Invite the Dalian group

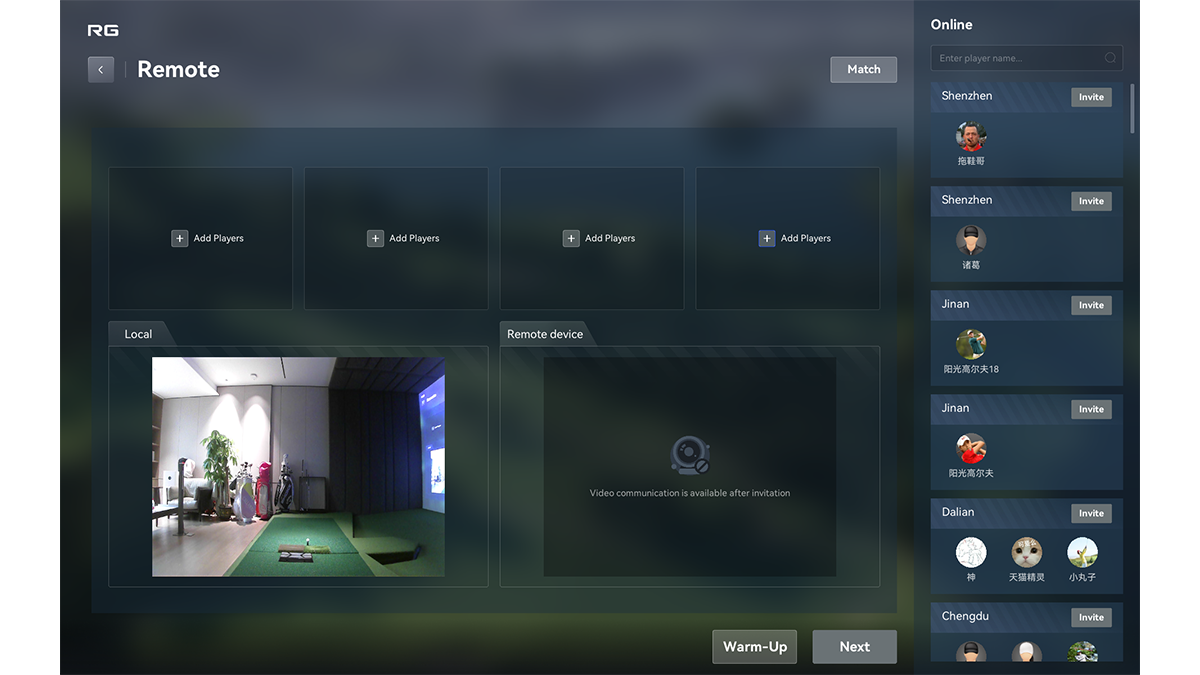(x=1091, y=513)
